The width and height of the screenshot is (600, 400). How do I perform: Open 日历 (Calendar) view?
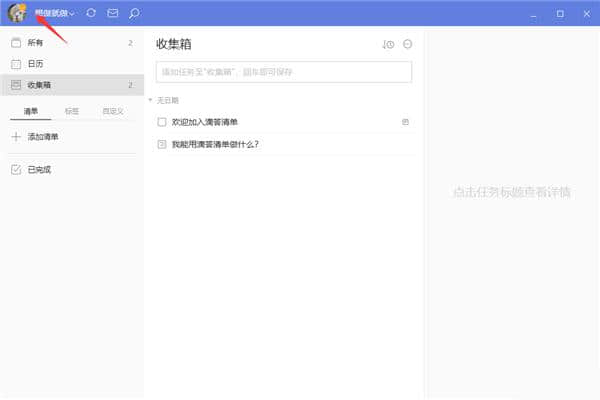tap(36, 64)
